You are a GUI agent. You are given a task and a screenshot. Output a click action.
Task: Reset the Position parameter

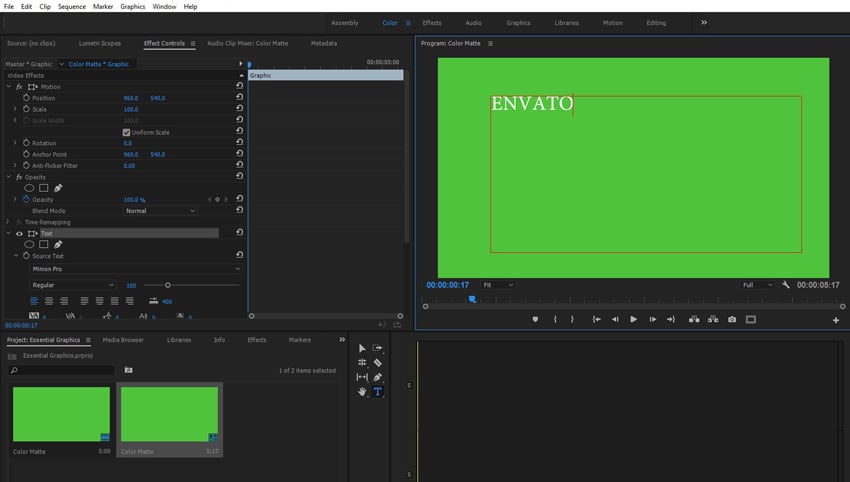(x=239, y=98)
